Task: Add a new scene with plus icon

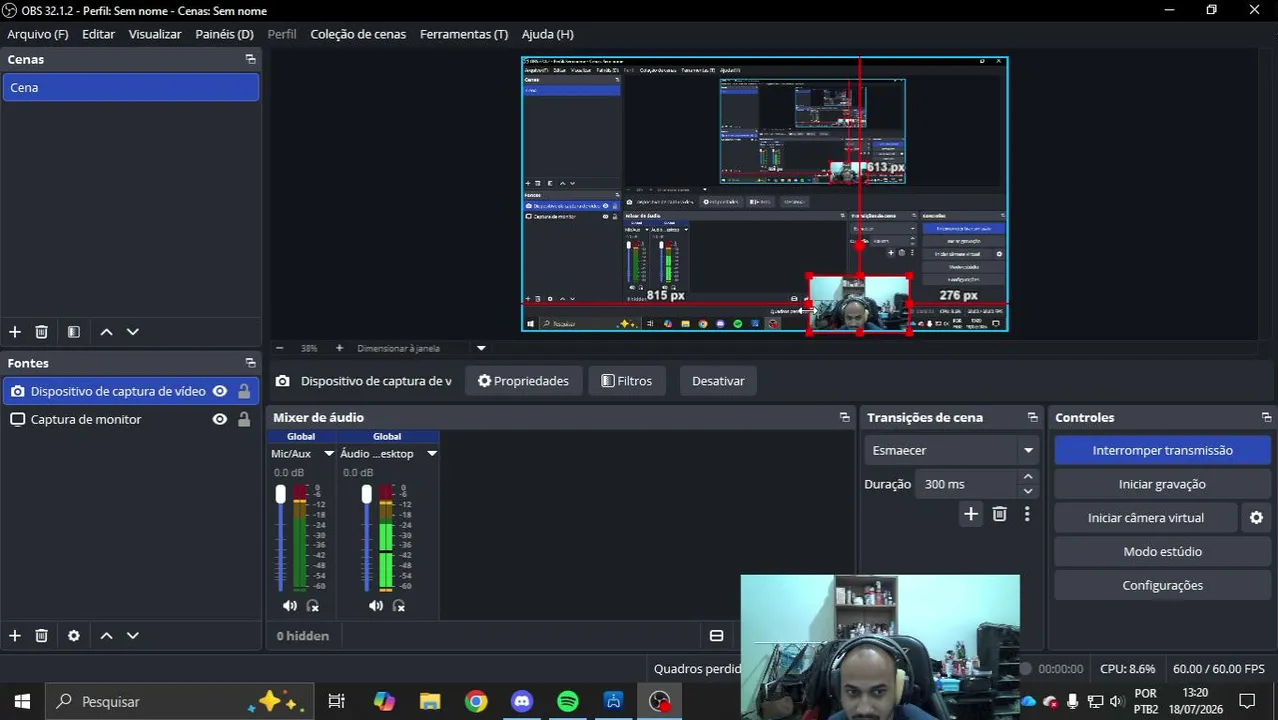Action: [x=14, y=332]
